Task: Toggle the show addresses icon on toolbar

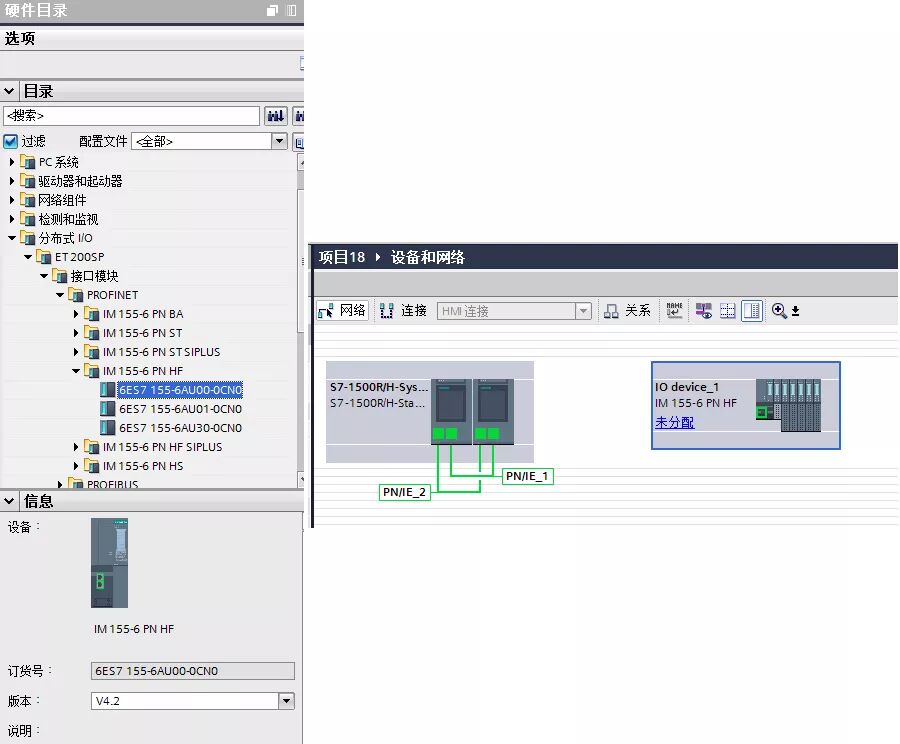Action: [x=702, y=311]
